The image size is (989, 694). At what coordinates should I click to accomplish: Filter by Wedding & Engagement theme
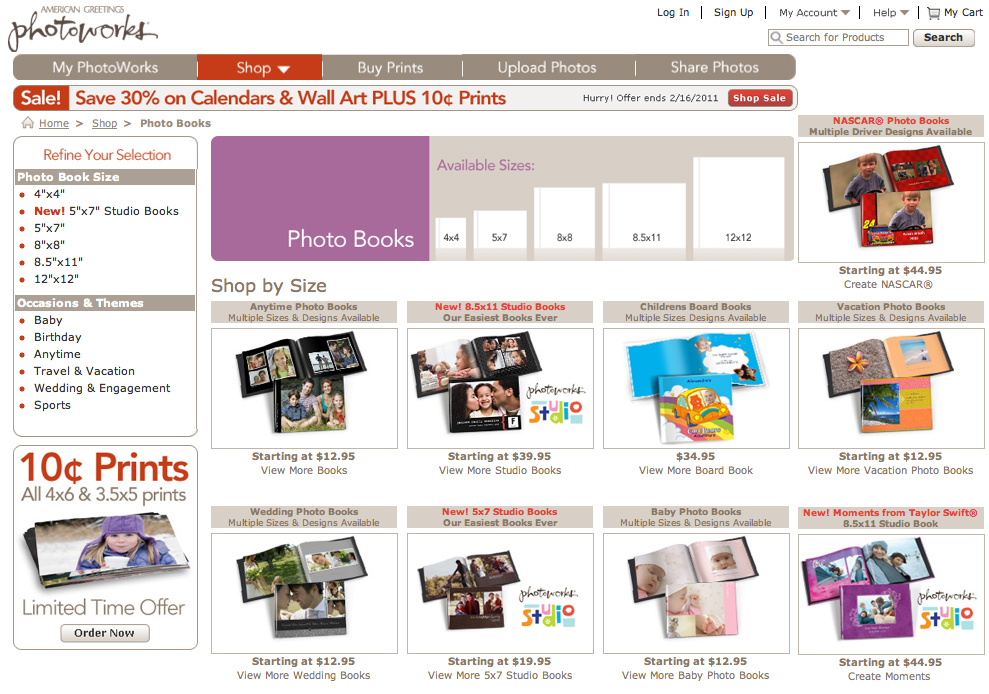click(102, 388)
